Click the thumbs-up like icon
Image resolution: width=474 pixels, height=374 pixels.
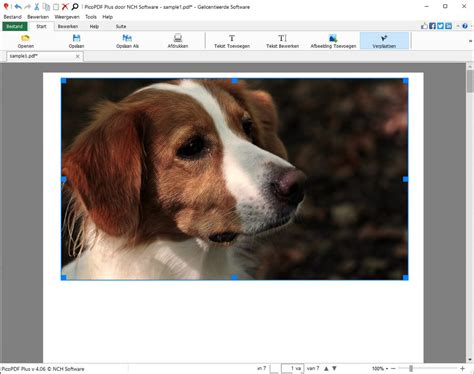(424, 26)
